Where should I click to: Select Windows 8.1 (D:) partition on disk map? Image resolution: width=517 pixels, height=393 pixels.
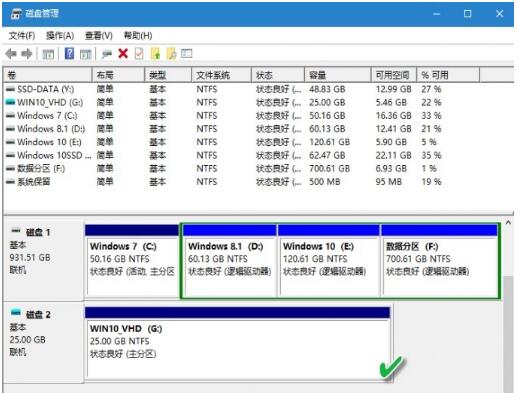tap(229, 260)
